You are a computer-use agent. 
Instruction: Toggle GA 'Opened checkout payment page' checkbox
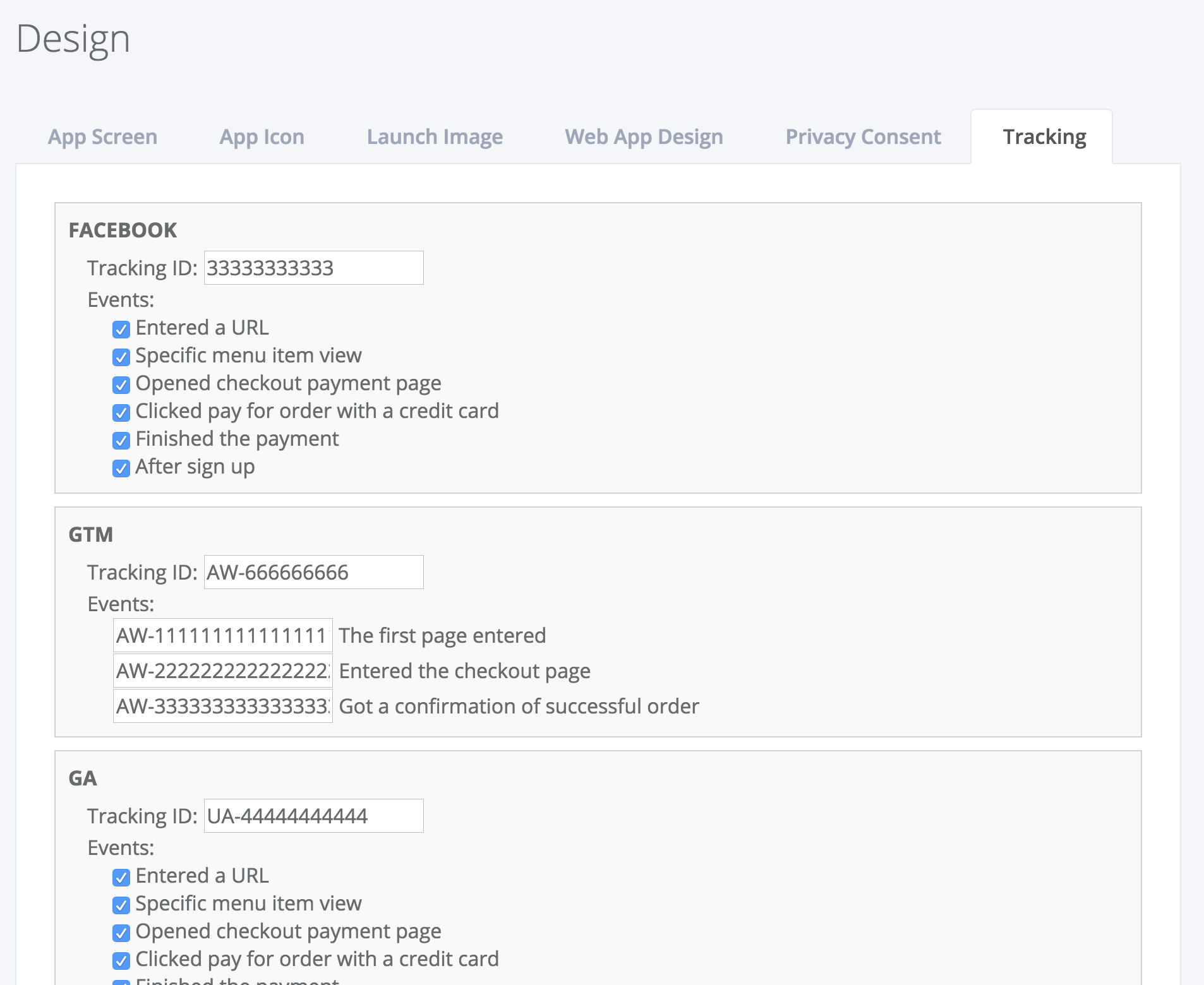point(121,933)
